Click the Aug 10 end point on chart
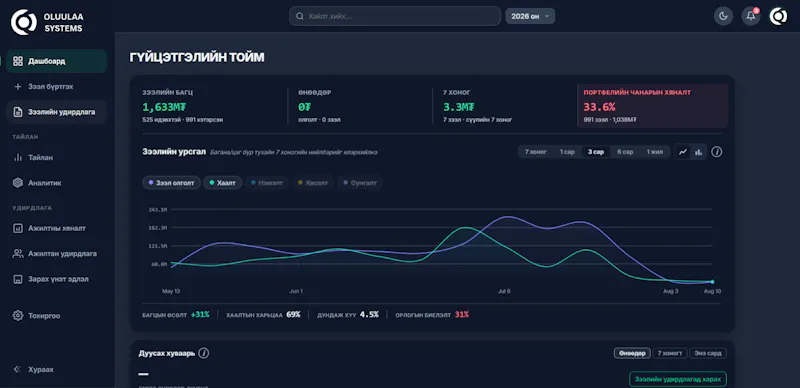This screenshot has height=388, width=800. [x=712, y=282]
